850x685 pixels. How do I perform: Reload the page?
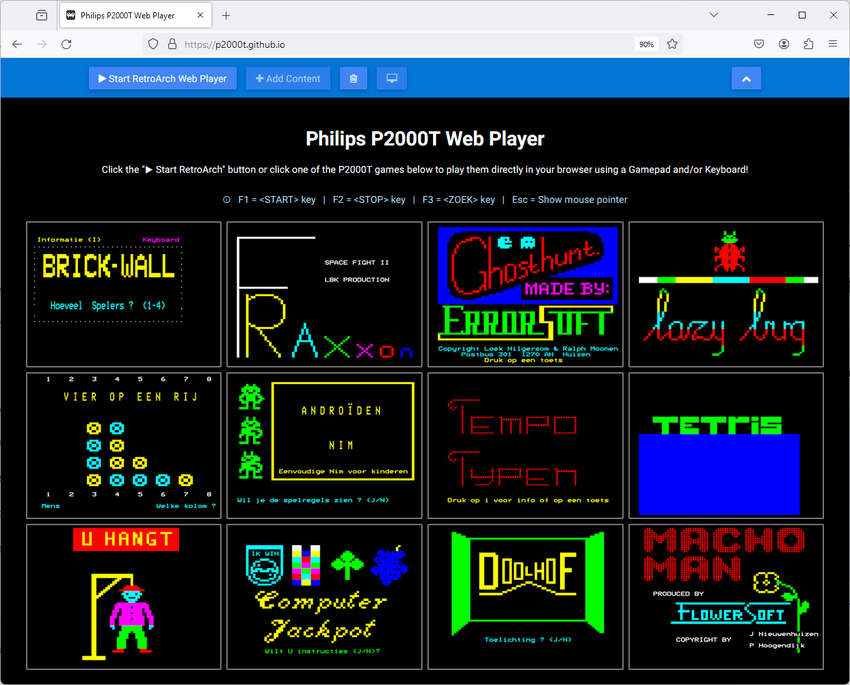(66, 44)
